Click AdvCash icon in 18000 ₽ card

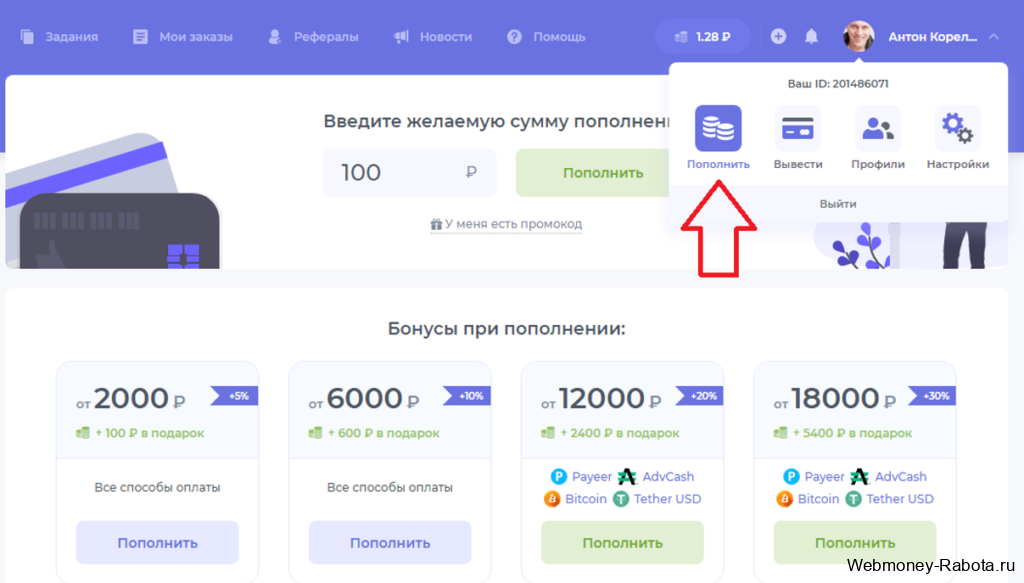[x=859, y=477]
